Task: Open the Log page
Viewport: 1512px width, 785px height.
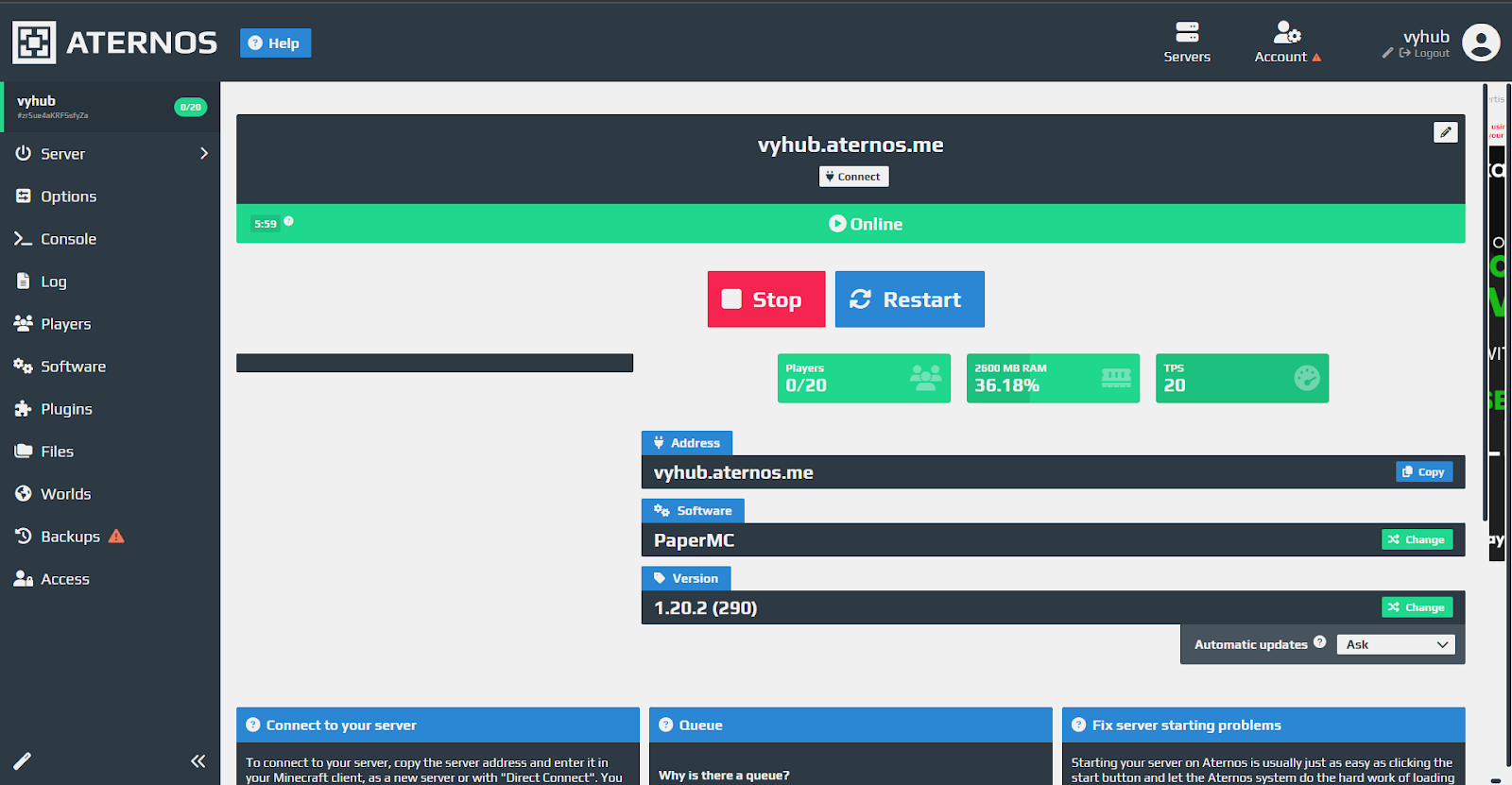Action: pos(110,281)
